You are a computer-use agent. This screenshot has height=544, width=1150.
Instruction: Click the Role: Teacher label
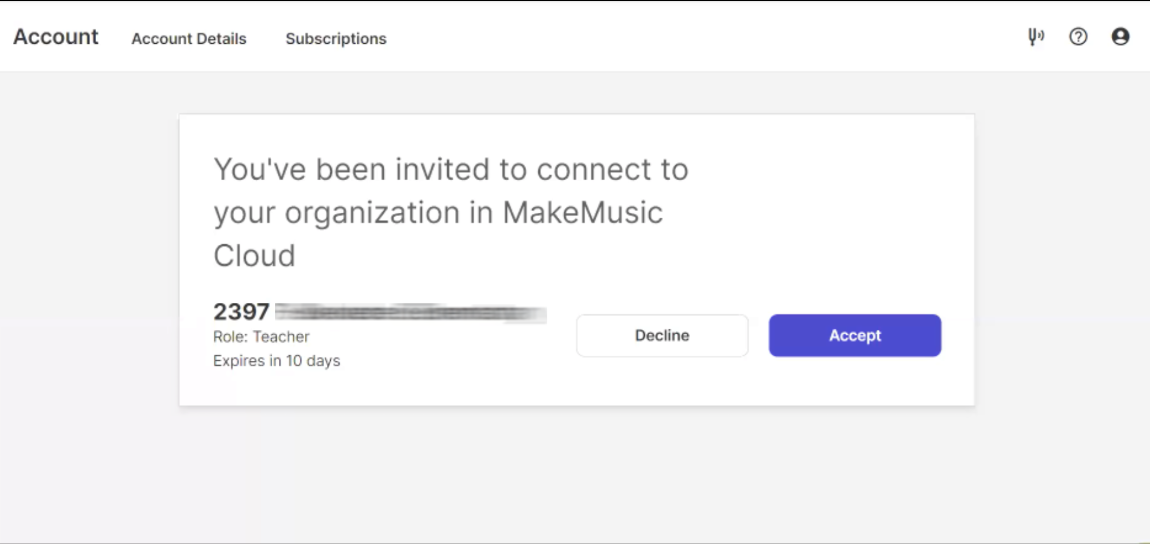coord(261,337)
